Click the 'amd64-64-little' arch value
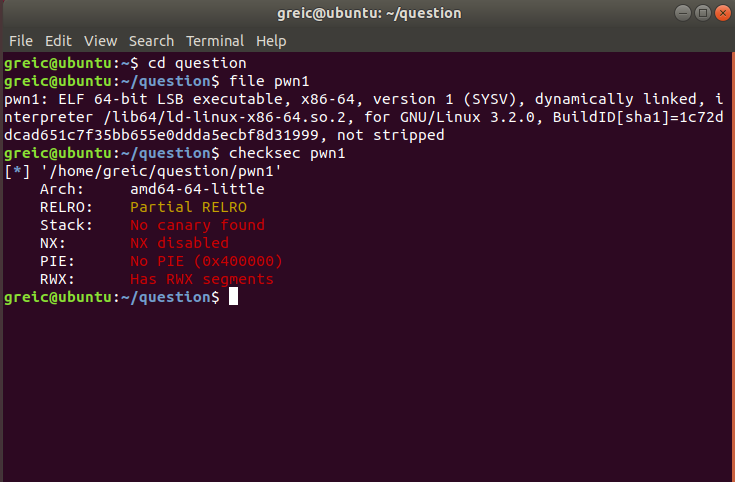The width and height of the screenshot is (735, 482). 197,189
